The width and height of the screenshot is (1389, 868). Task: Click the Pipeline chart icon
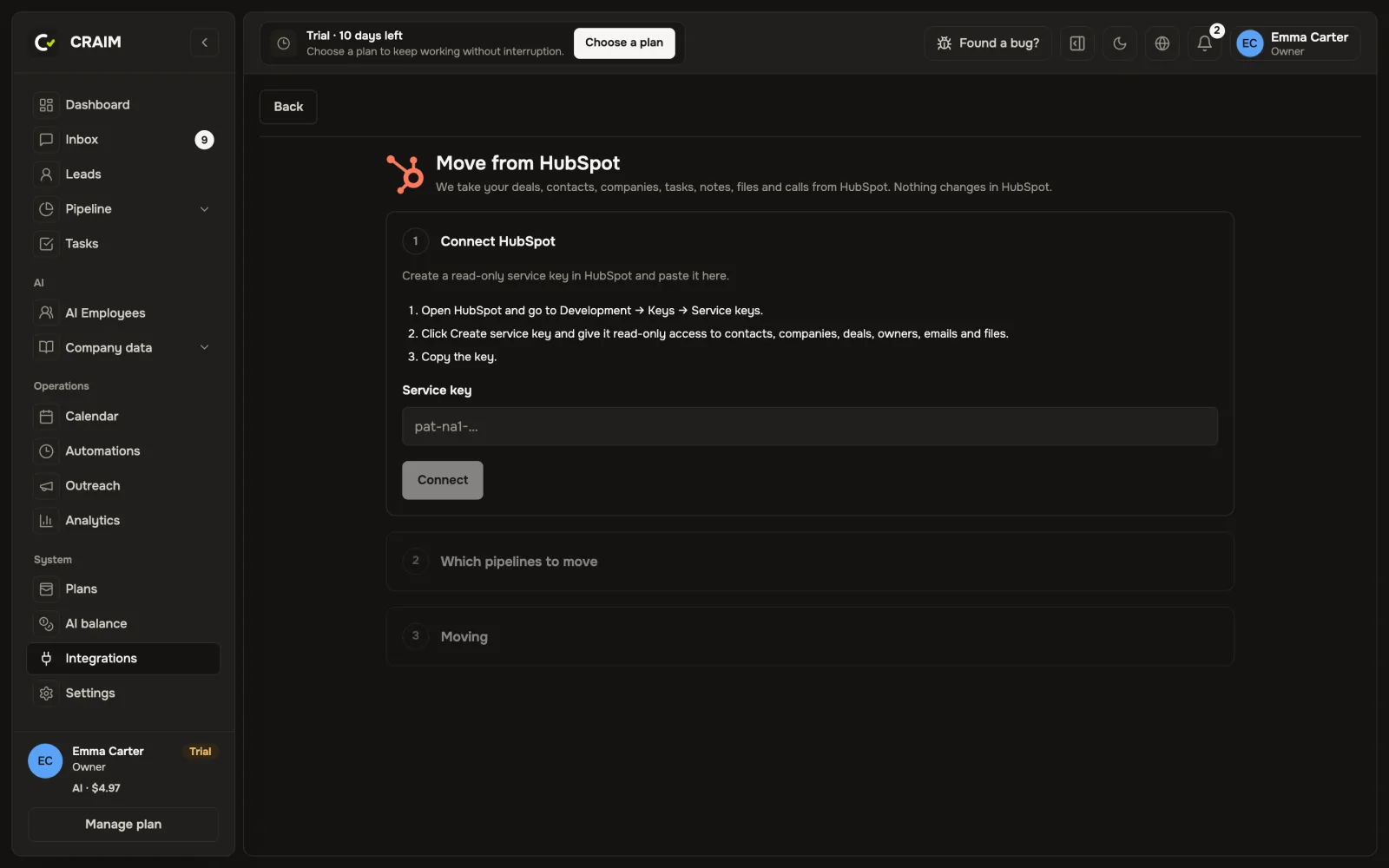[46, 209]
